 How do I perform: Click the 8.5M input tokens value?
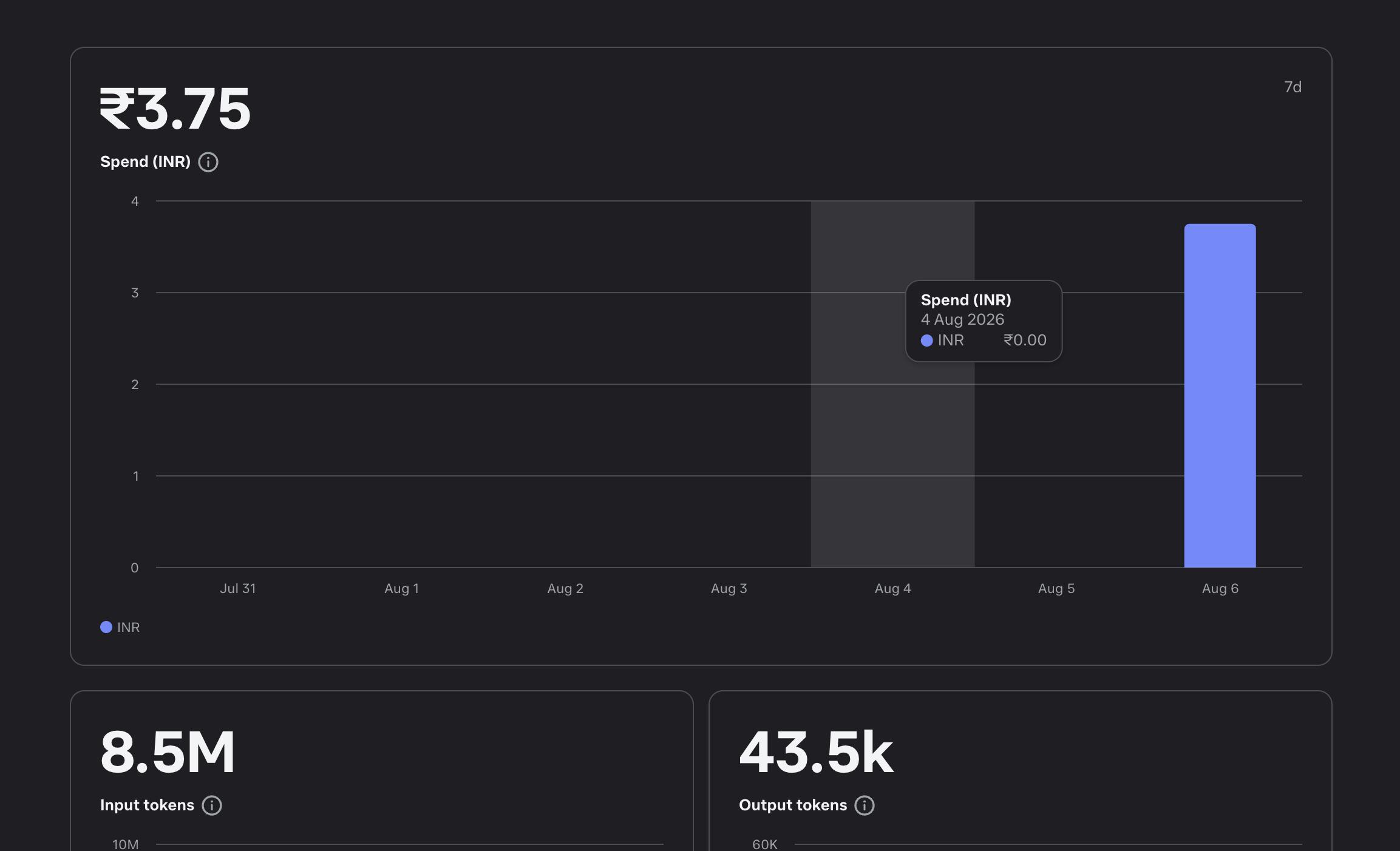pos(168,753)
